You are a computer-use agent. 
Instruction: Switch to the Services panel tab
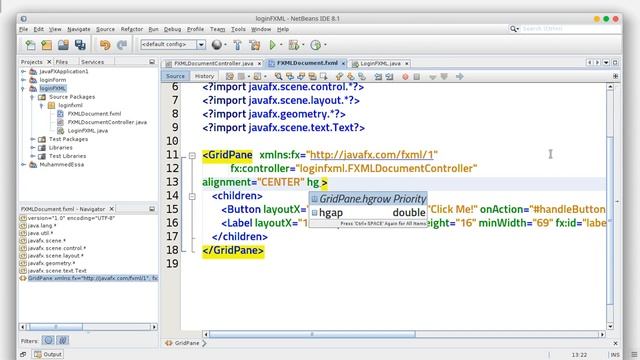pos(92,62)
